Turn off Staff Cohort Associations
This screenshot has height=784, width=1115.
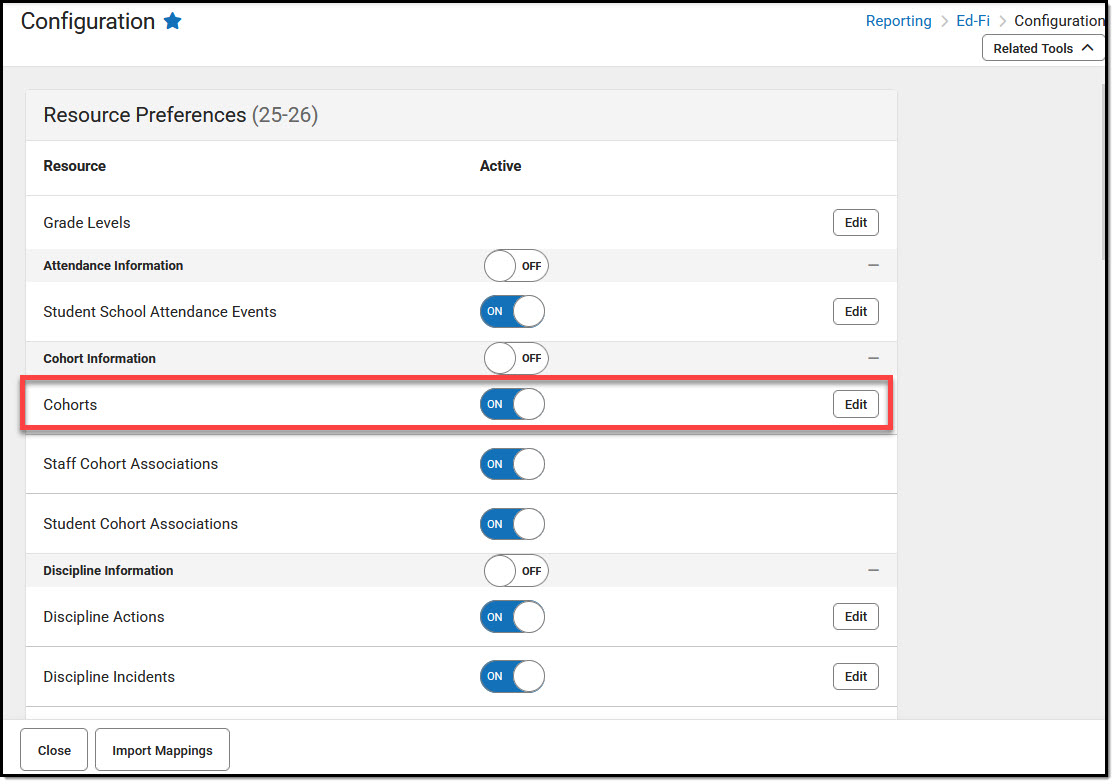coord(512,464)
